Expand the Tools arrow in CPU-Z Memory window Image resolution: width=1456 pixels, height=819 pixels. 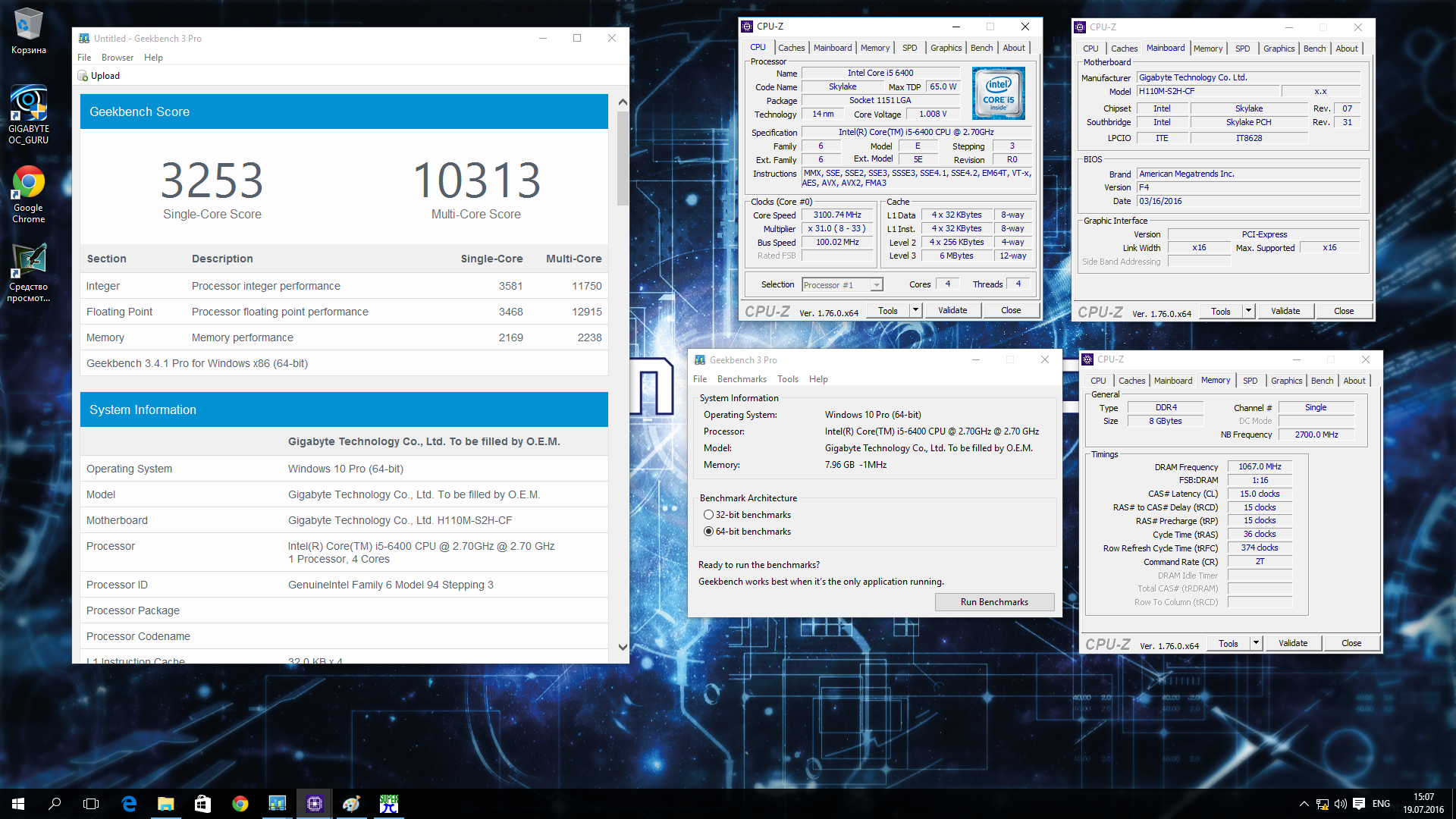[1256, 643]
